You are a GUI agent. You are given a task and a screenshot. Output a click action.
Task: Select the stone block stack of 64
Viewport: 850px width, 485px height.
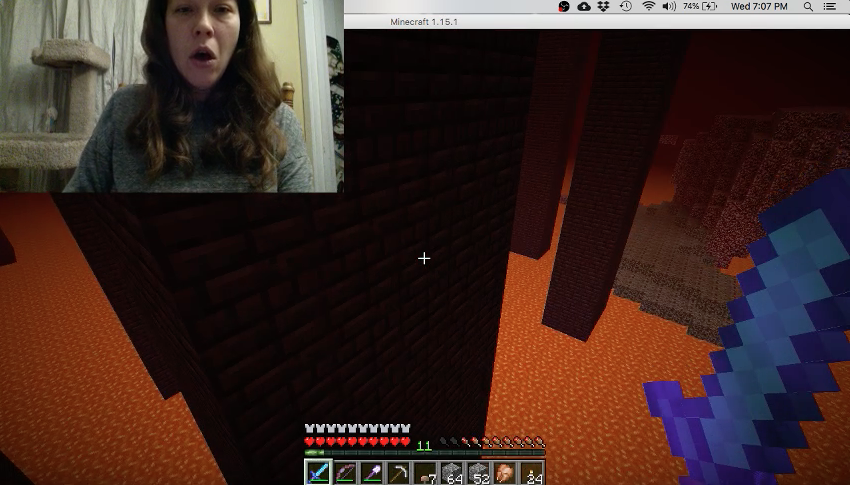[453, 473]
